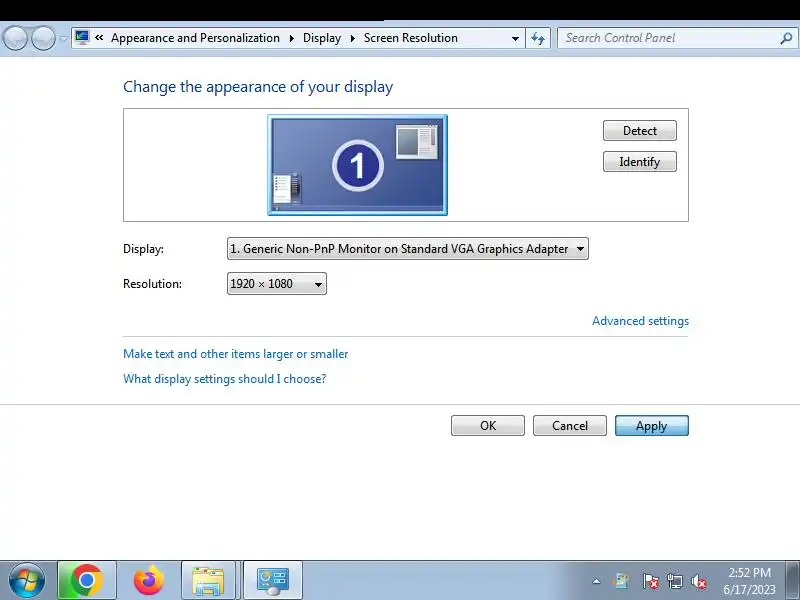The width and height of the screenshot is (800, 600).
Task: Open Windows Explorer from taskbar
Action: 208,581
